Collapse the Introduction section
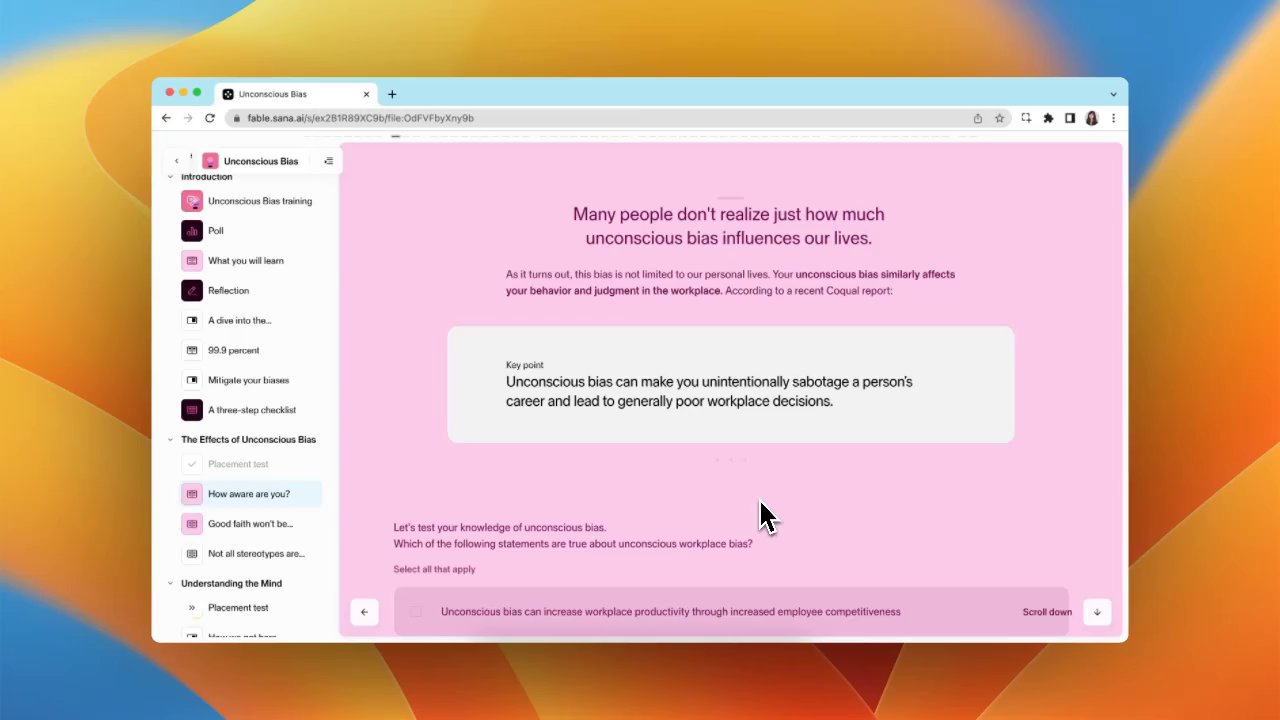The width and height of the screenshot is (1280, 720). 170,177
